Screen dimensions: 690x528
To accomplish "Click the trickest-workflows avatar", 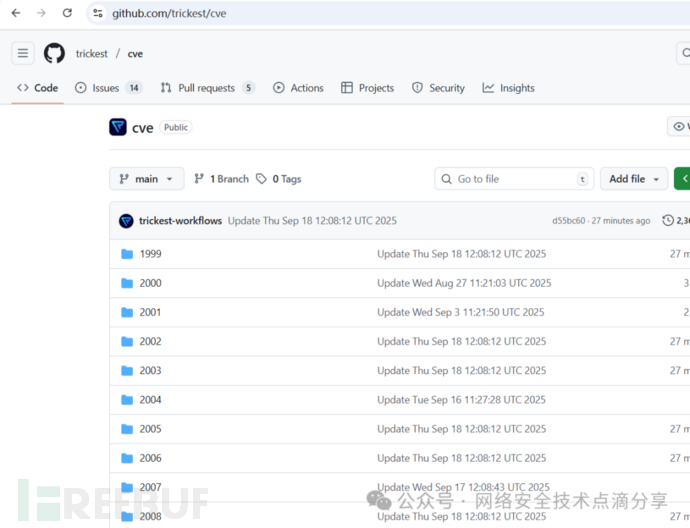I will coord(126,221).
